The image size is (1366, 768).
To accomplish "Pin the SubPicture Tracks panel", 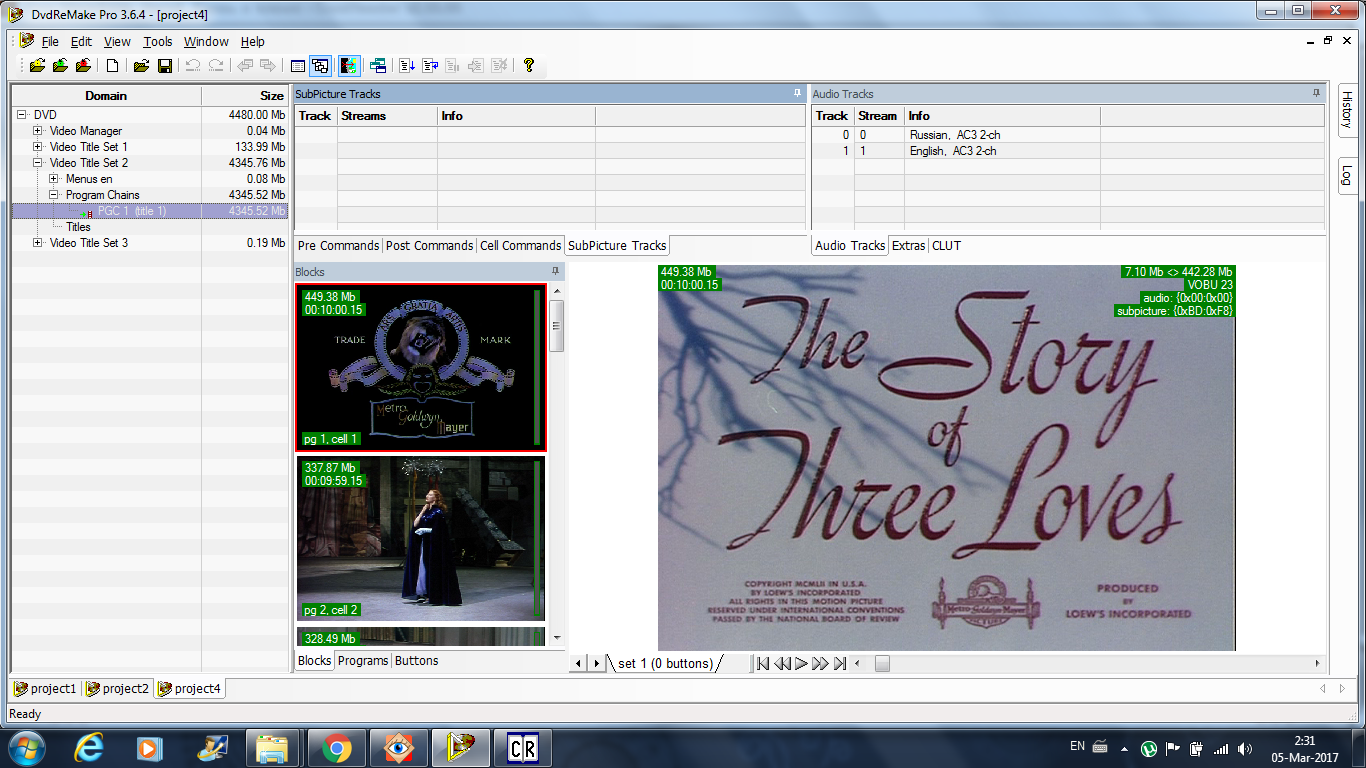I will 797,94.
